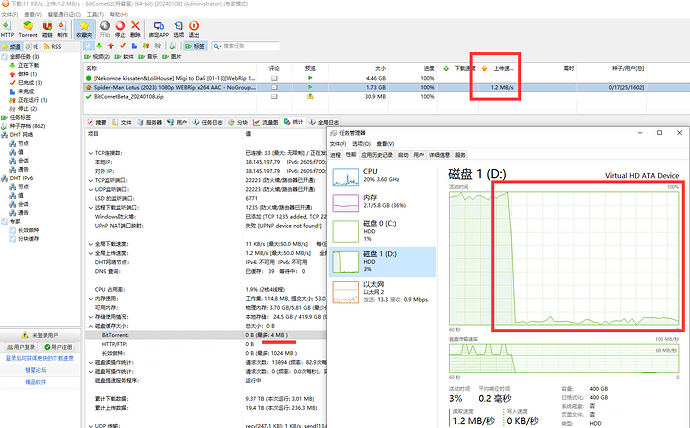The image size is (690, 428).
Task: Open the Servers detail tab
Action: [150, 122]
